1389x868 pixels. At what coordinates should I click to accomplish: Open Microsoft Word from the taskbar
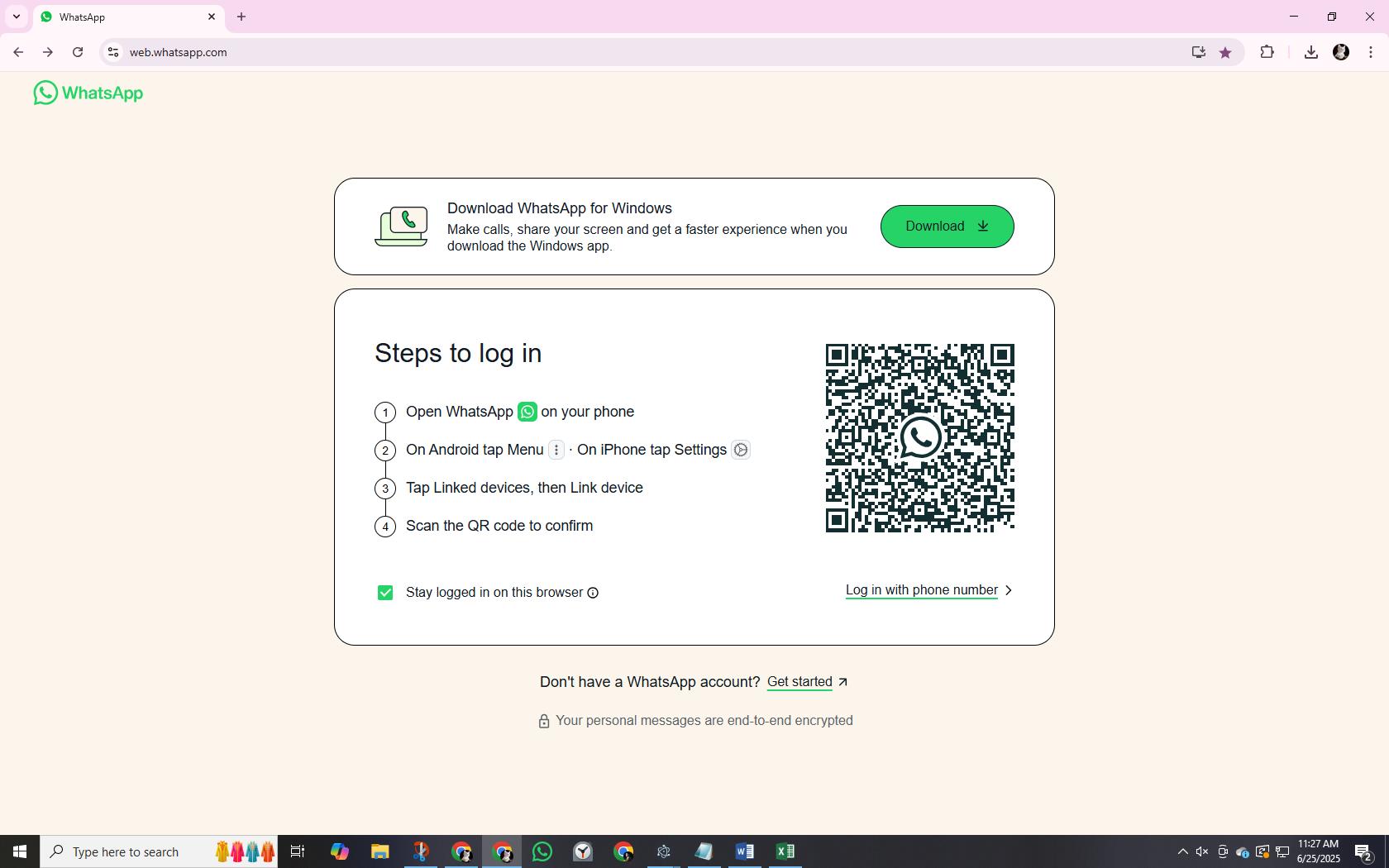744,851
